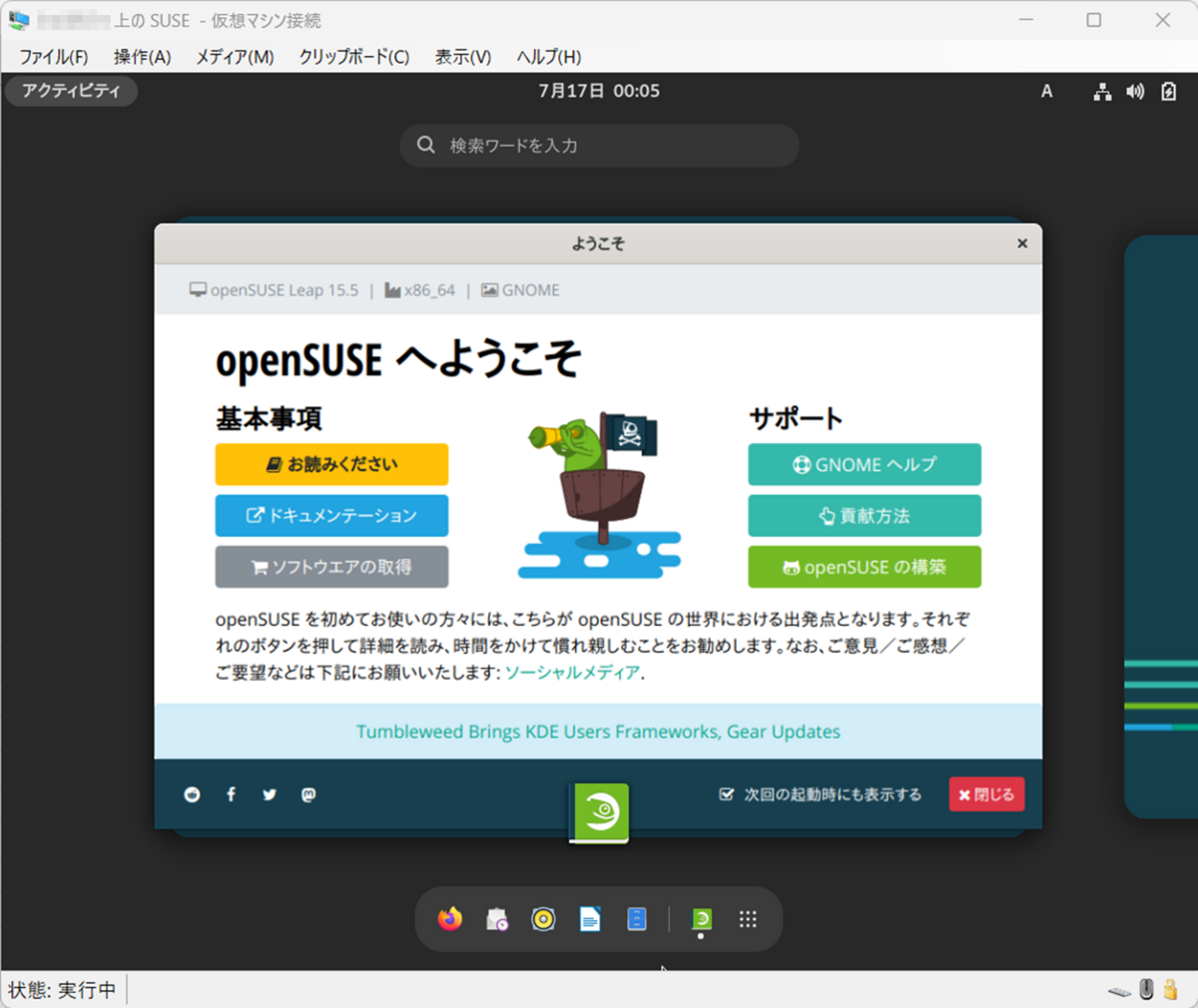Viewport: 1198px width, 1008px height.
Task: Open the ファイル(F) menu
Action: tap(54, 57)
